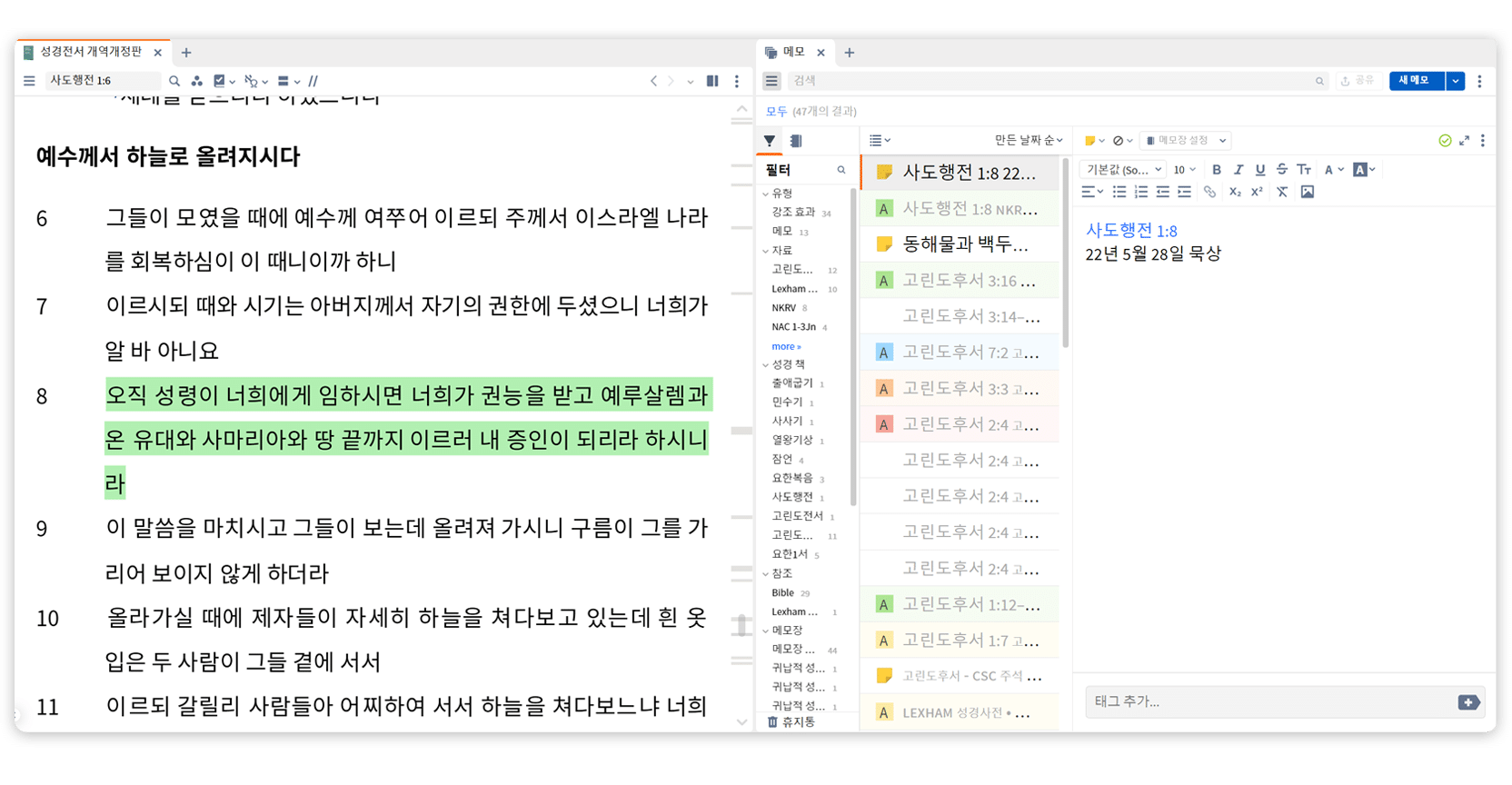Clear formatting in the note
This screenshot has width=1512, height=785.
(x=1282, y=192)
